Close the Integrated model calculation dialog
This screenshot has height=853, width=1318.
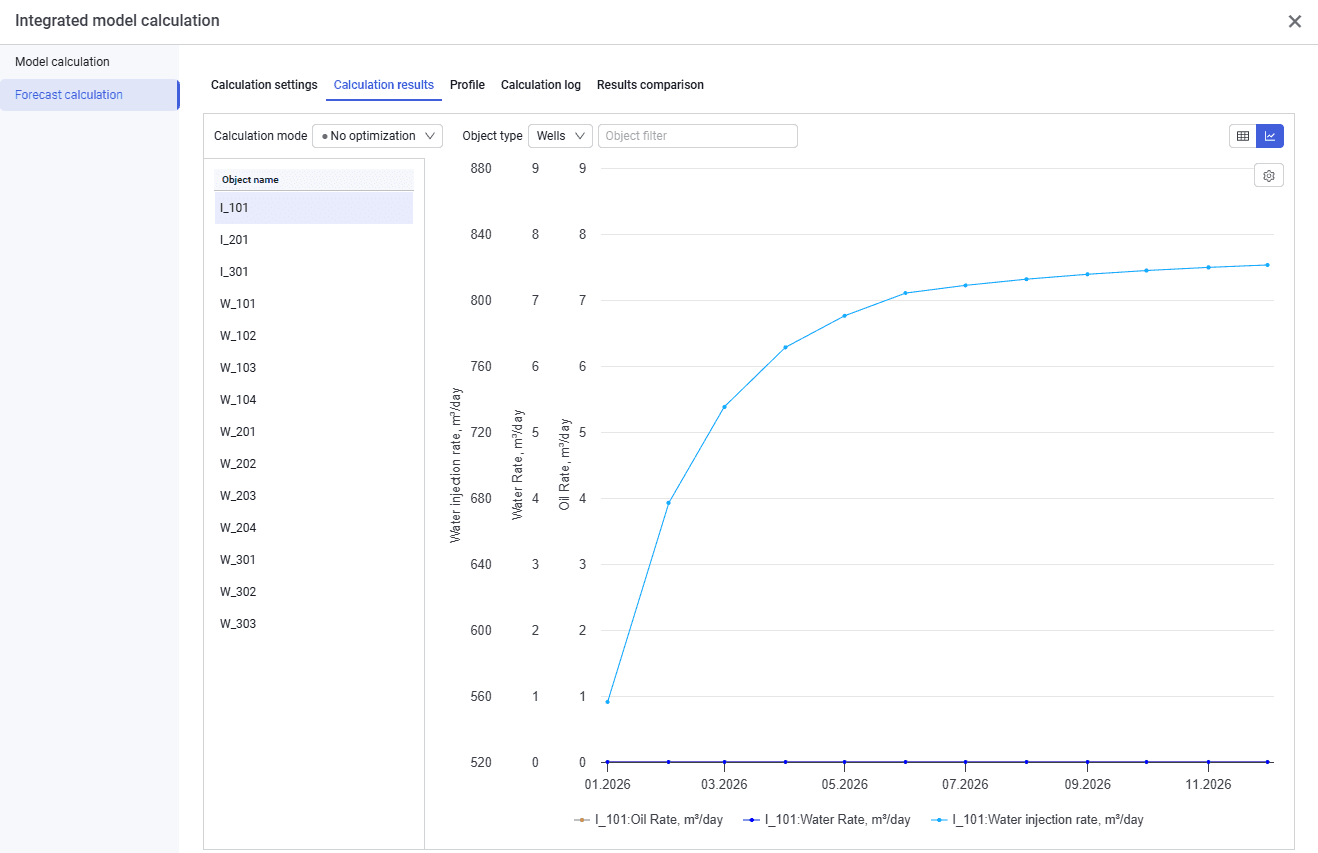pyautogui.click(x=1295, y=21)
